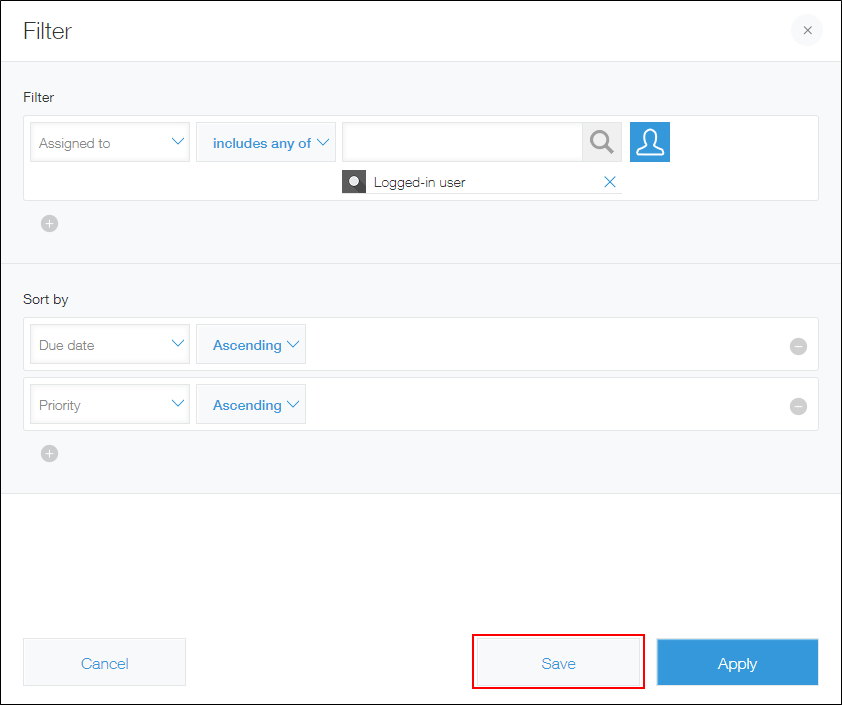Change Ascending order for Priority

click(x=250, y=404)
